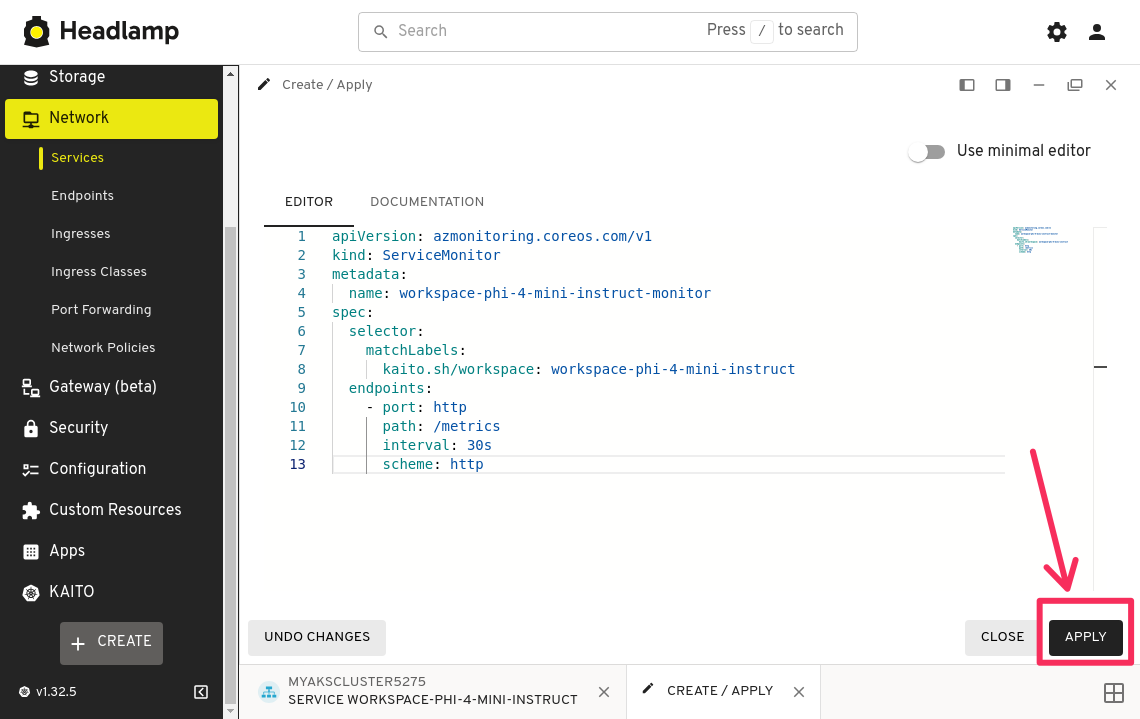This screenshot has height=719, width=1140.
Task: Click the editor minimap overview
Action: pos(1040,242)
